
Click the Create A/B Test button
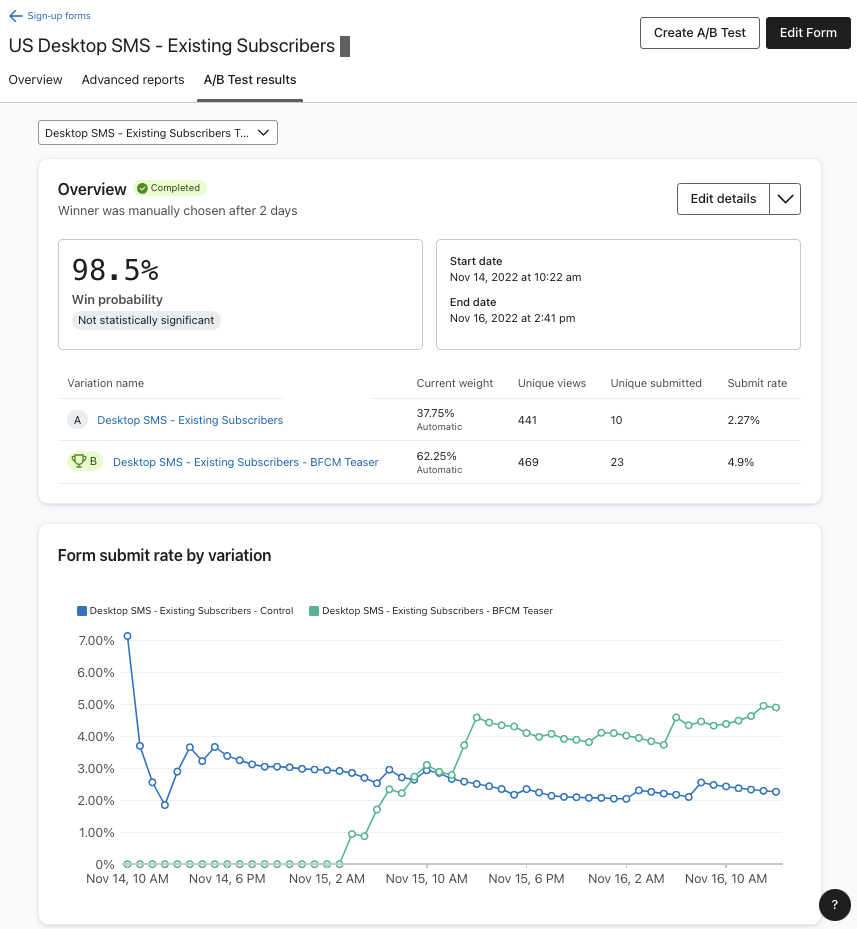tap(699, 32)
